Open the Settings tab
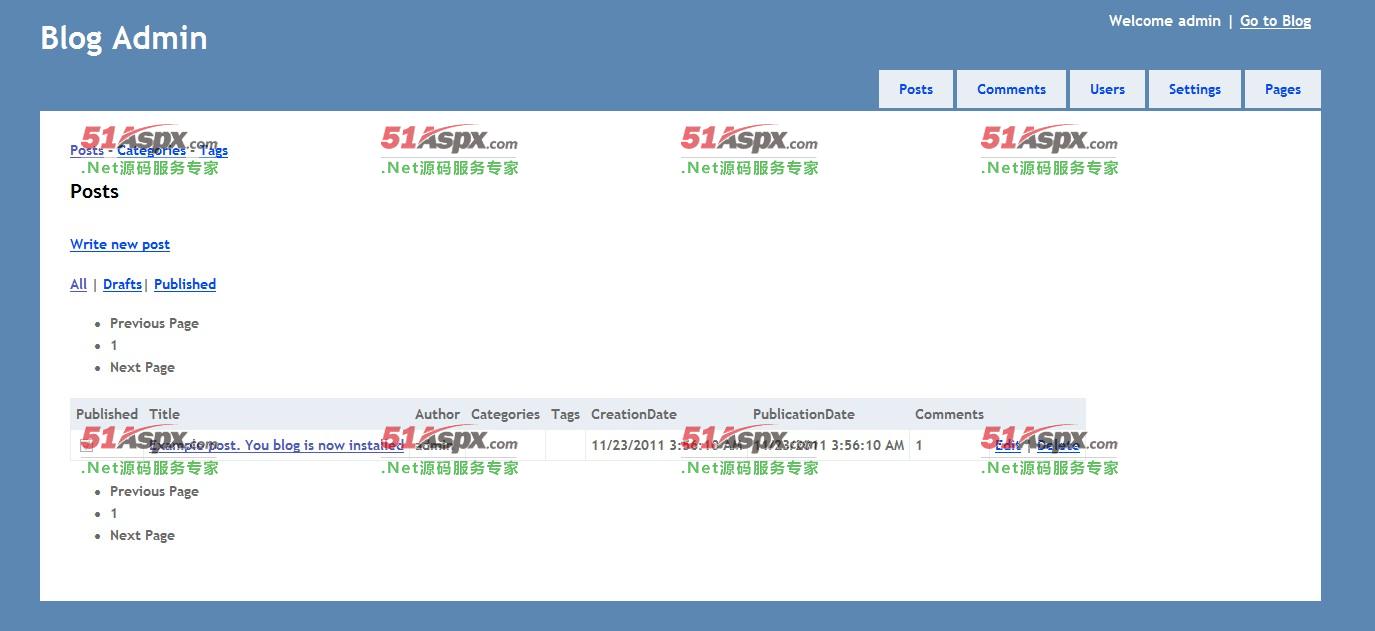This screenshot has height=631, width=1375. [x=1195, y=89]
